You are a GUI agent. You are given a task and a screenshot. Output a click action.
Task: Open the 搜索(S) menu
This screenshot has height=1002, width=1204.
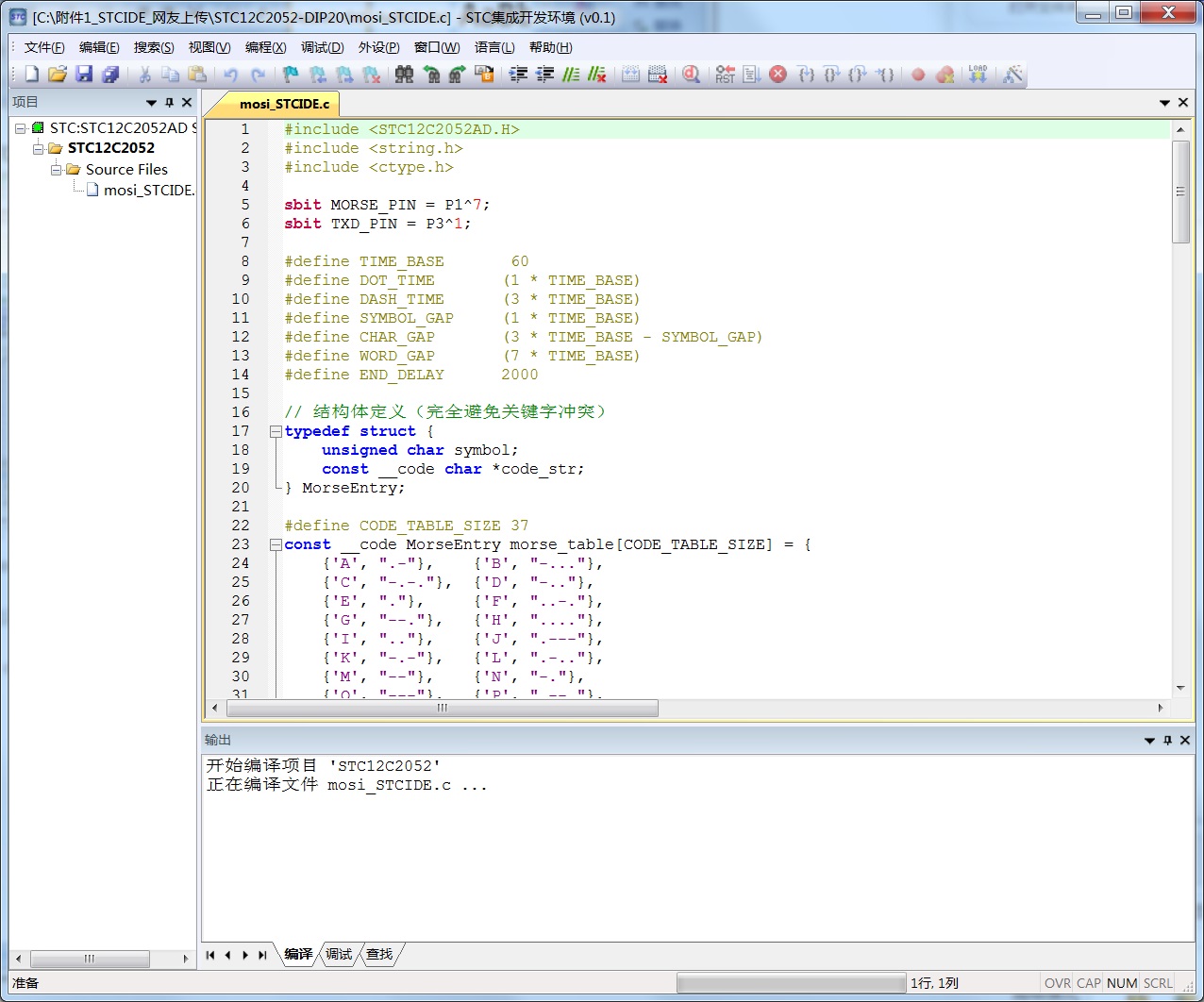(x=154, y=47)
